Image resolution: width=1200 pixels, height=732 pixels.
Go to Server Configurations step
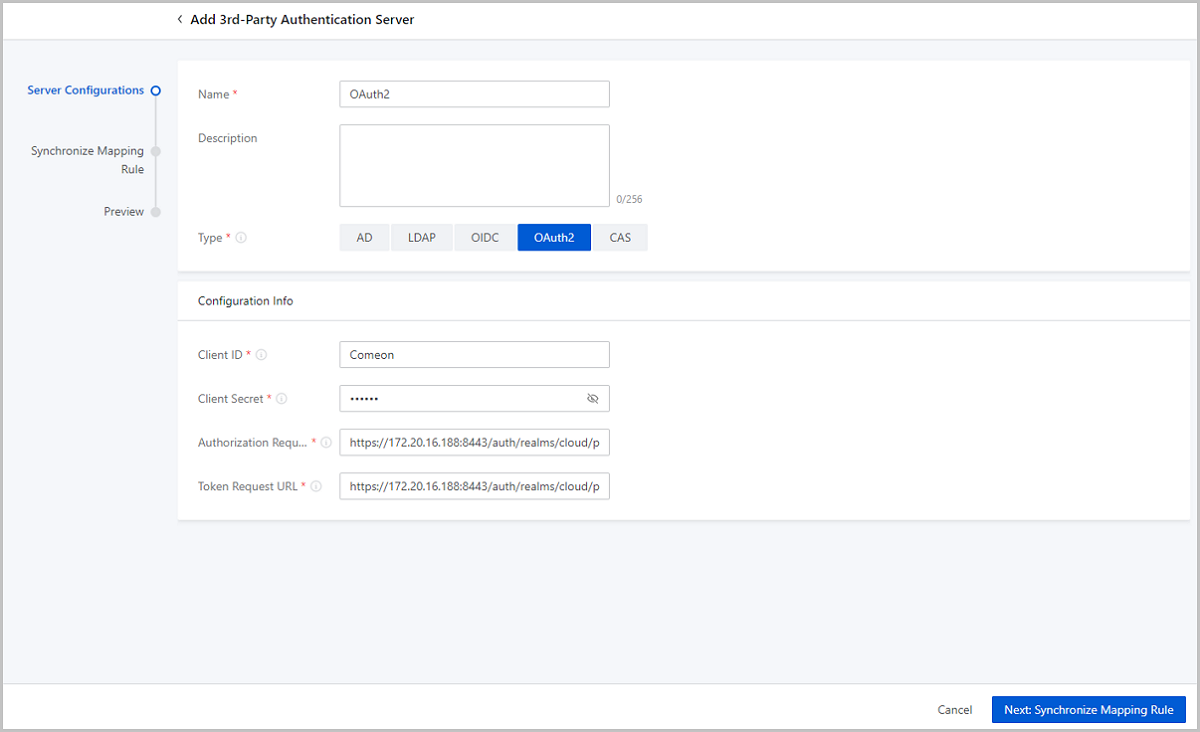86,90
